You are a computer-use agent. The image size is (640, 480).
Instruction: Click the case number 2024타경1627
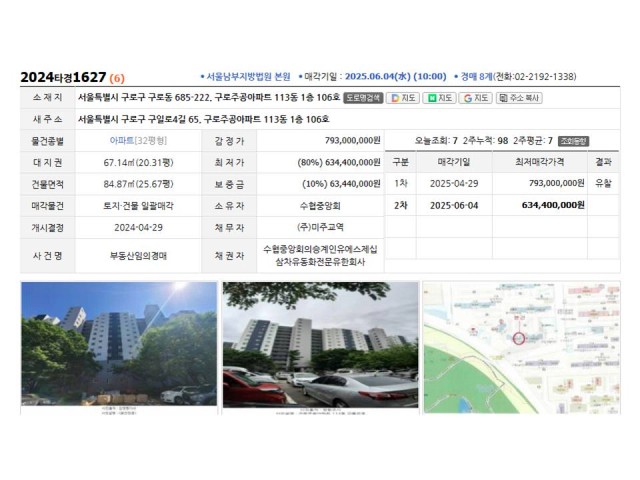click(63, 77)
